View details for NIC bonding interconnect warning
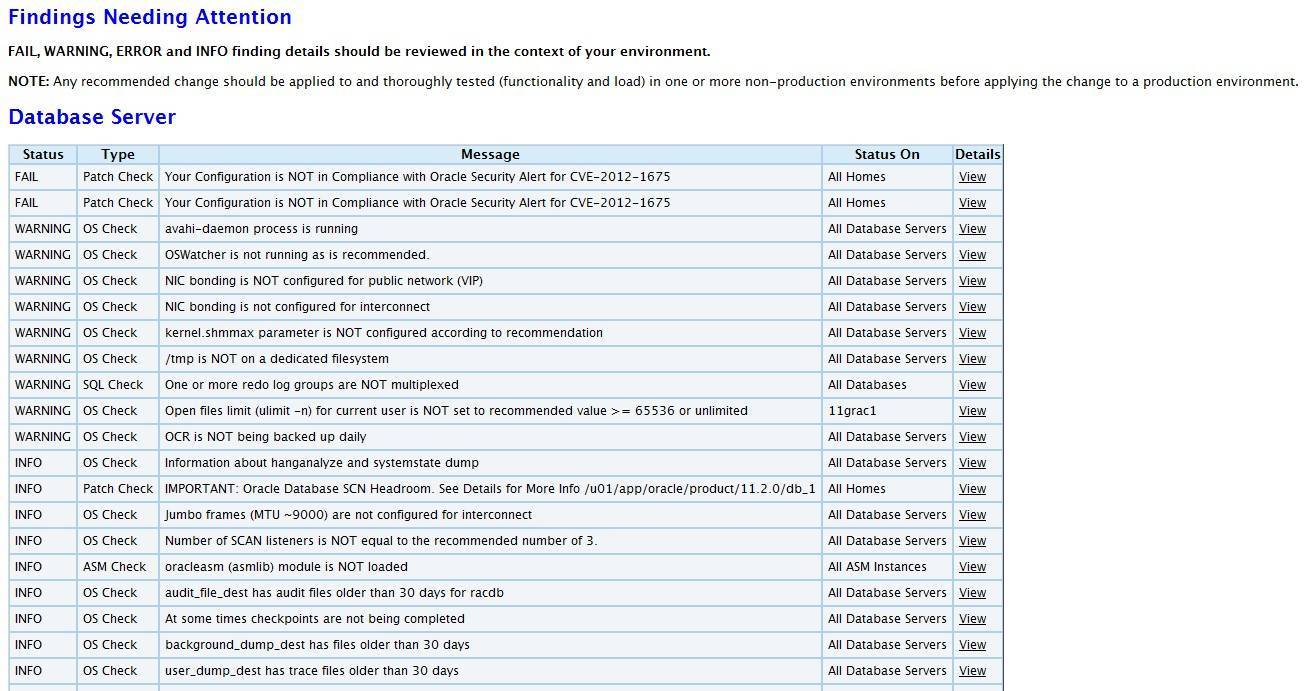Viewport: 1316px width, 691px height. [972, 307]
